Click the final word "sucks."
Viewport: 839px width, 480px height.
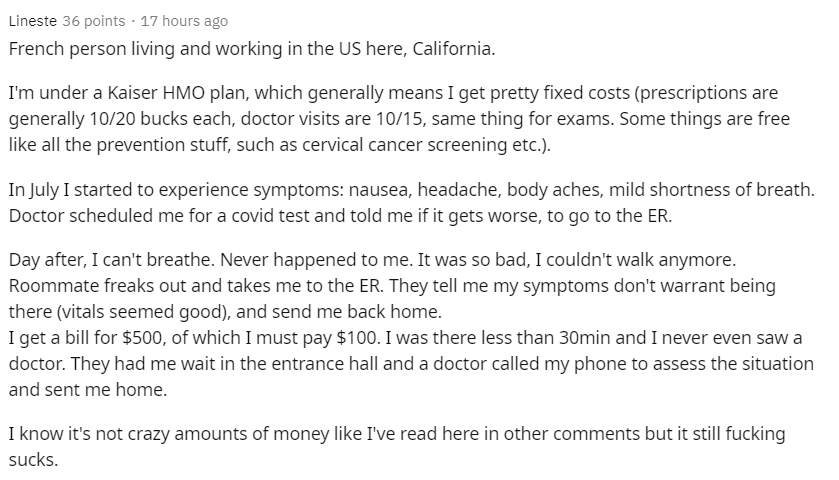32,458
